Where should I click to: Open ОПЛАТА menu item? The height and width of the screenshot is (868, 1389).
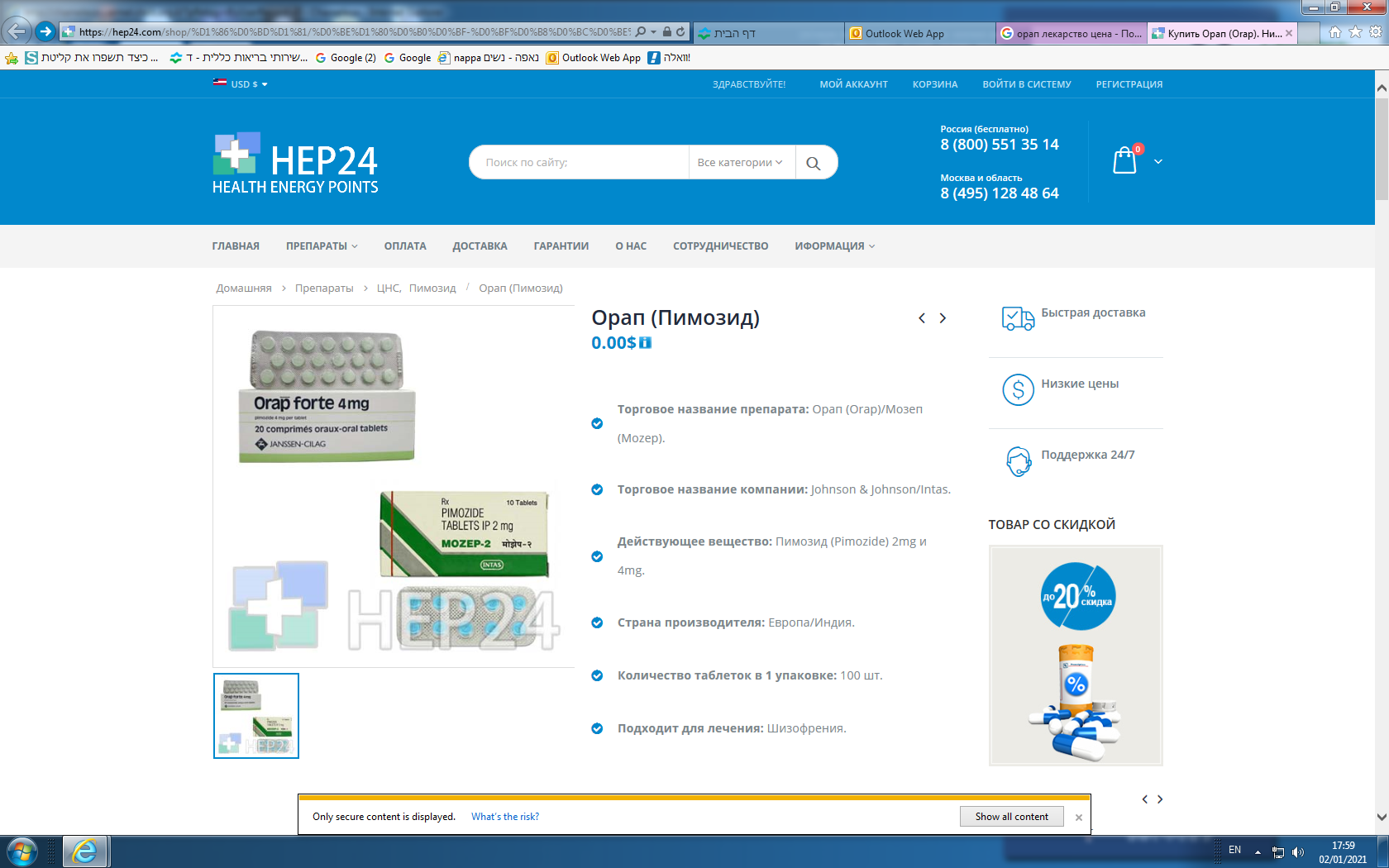tap(405, 246)
